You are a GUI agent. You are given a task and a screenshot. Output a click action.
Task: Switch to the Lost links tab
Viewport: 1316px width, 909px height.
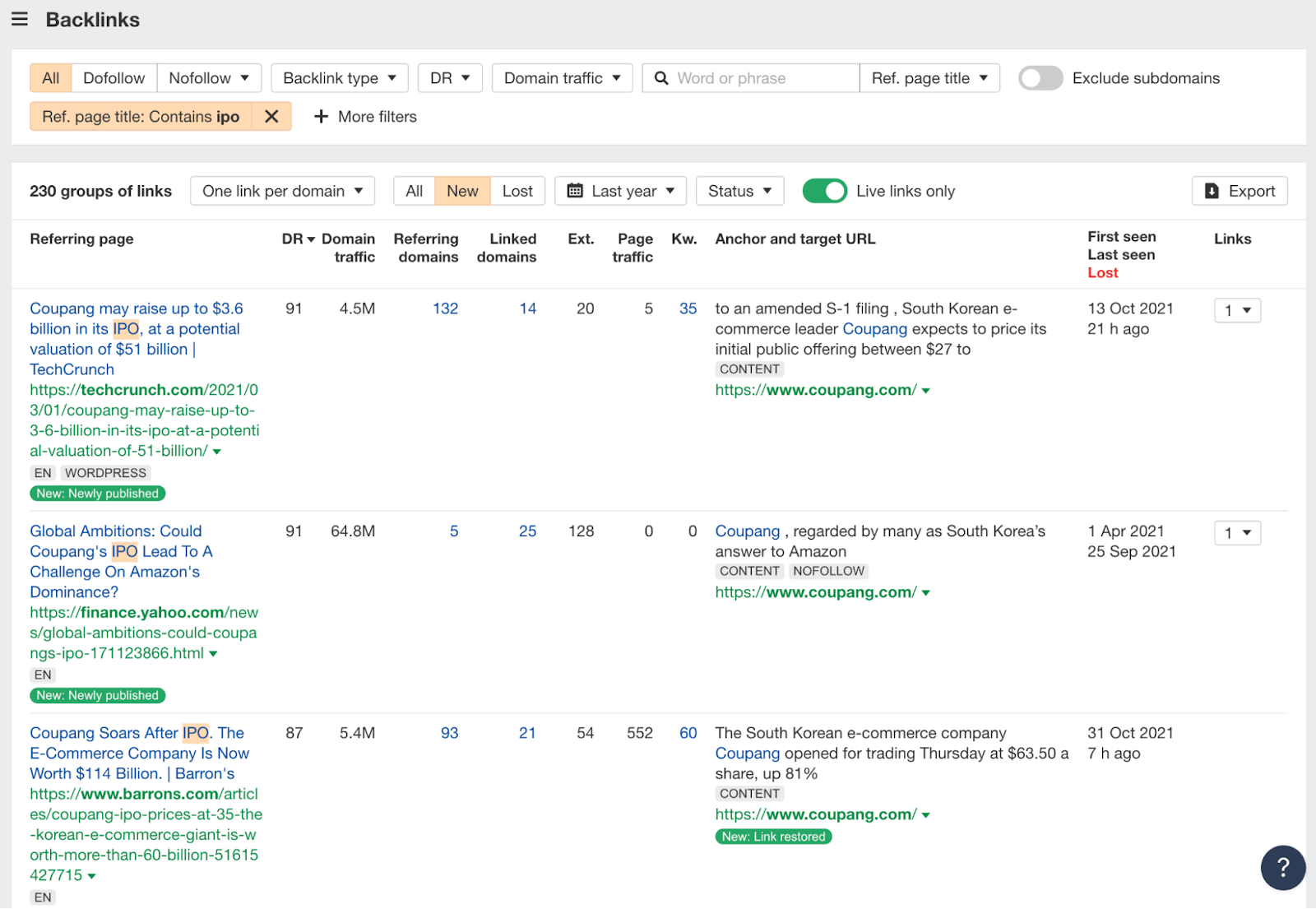tap(517, 191)
